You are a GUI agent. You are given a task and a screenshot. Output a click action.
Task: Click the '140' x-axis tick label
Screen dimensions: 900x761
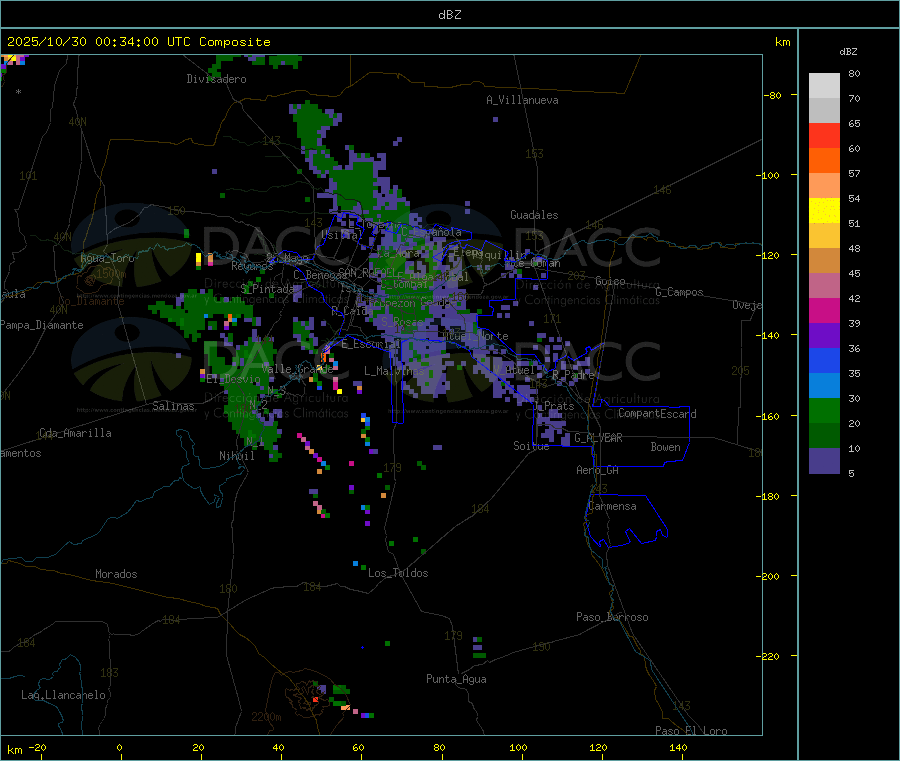tap(678, 748)
